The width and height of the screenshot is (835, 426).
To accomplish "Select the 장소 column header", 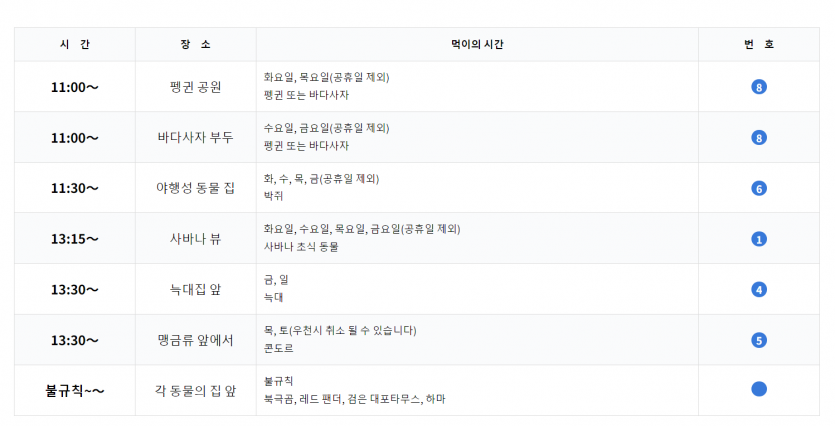I will pos(195,45).
